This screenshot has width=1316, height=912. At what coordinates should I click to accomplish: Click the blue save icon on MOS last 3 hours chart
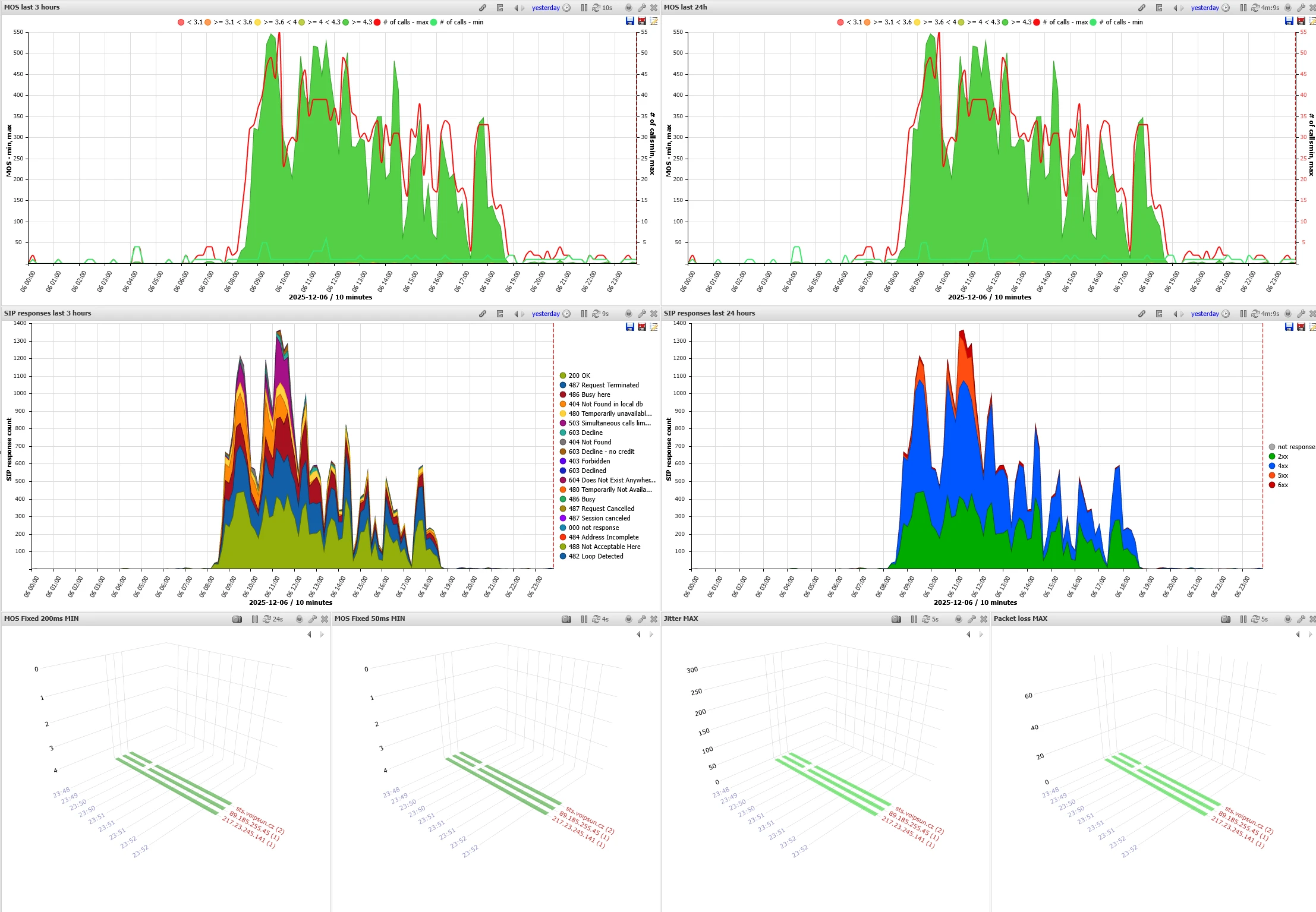[x=629, y=20]
